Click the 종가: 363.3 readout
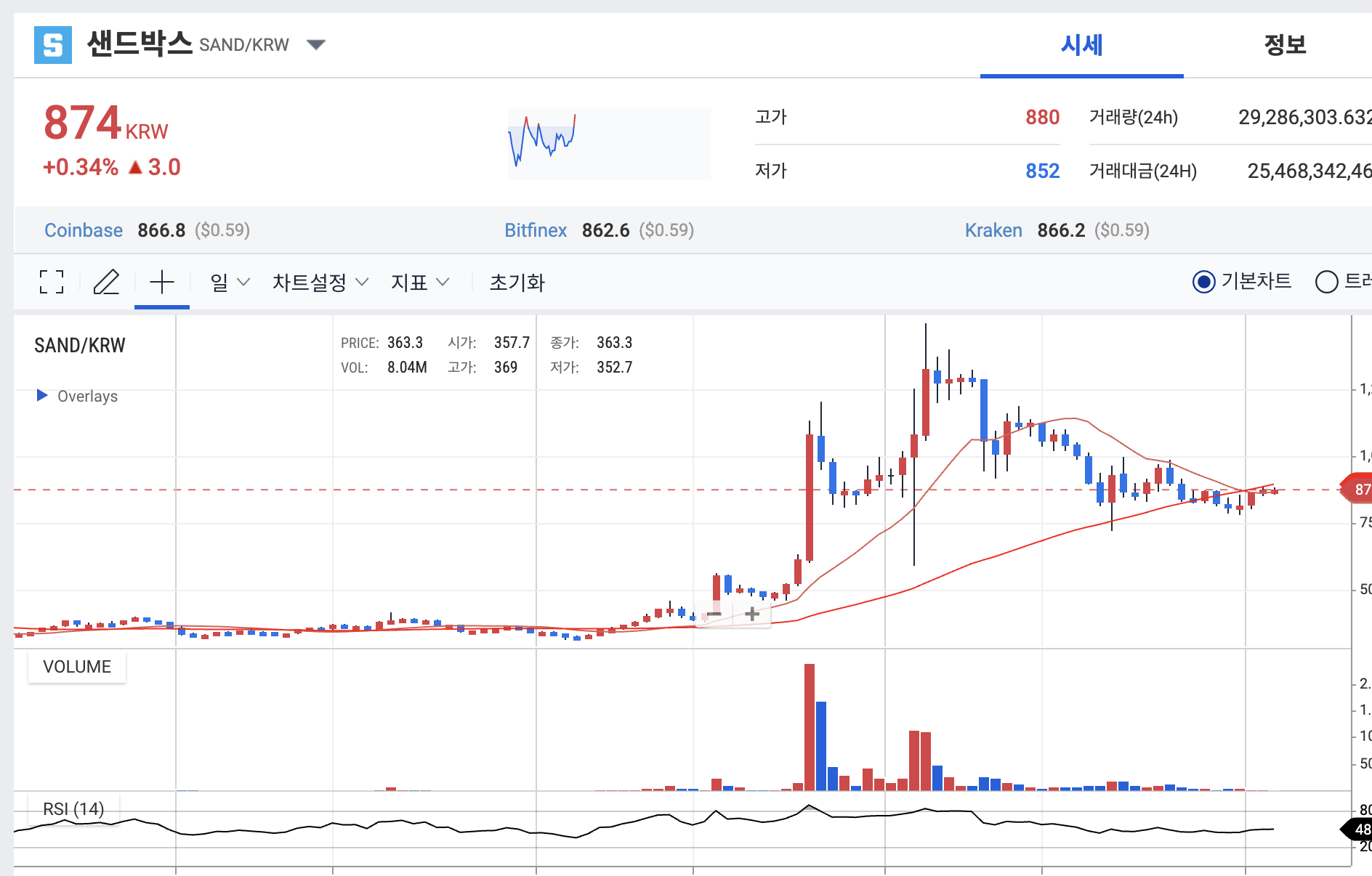Viewport: 1372px width, 876px height. [x=591, y=342]
